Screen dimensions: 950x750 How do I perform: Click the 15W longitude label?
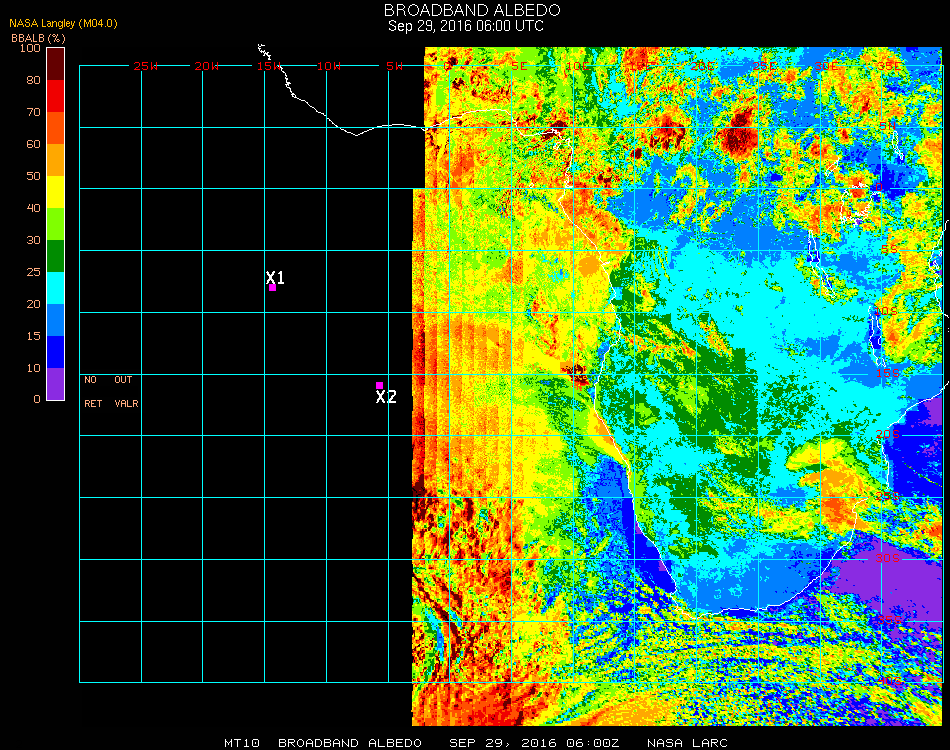pos(270,66)
